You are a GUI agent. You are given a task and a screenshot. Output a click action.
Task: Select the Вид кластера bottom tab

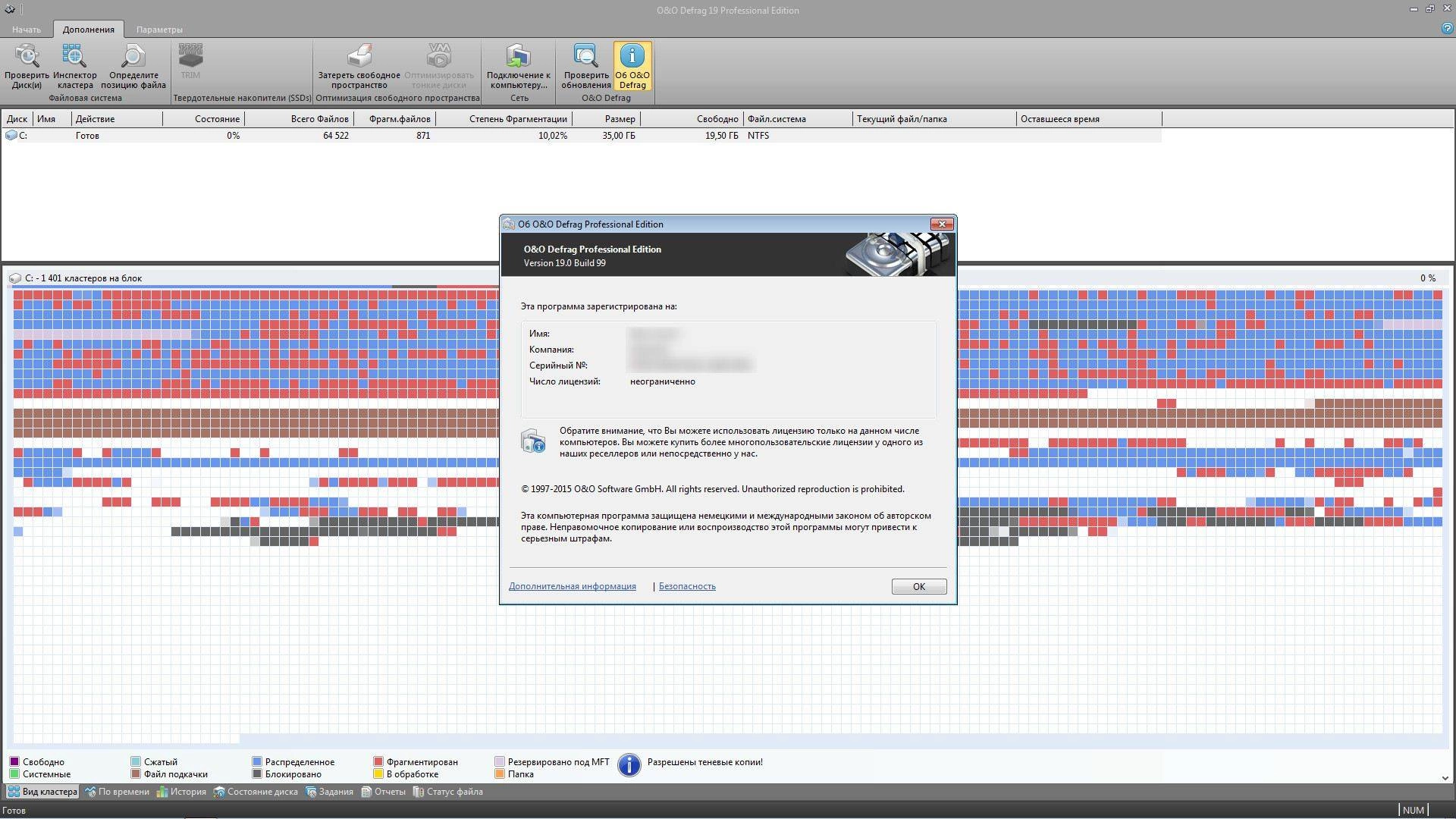click(43, 792)
